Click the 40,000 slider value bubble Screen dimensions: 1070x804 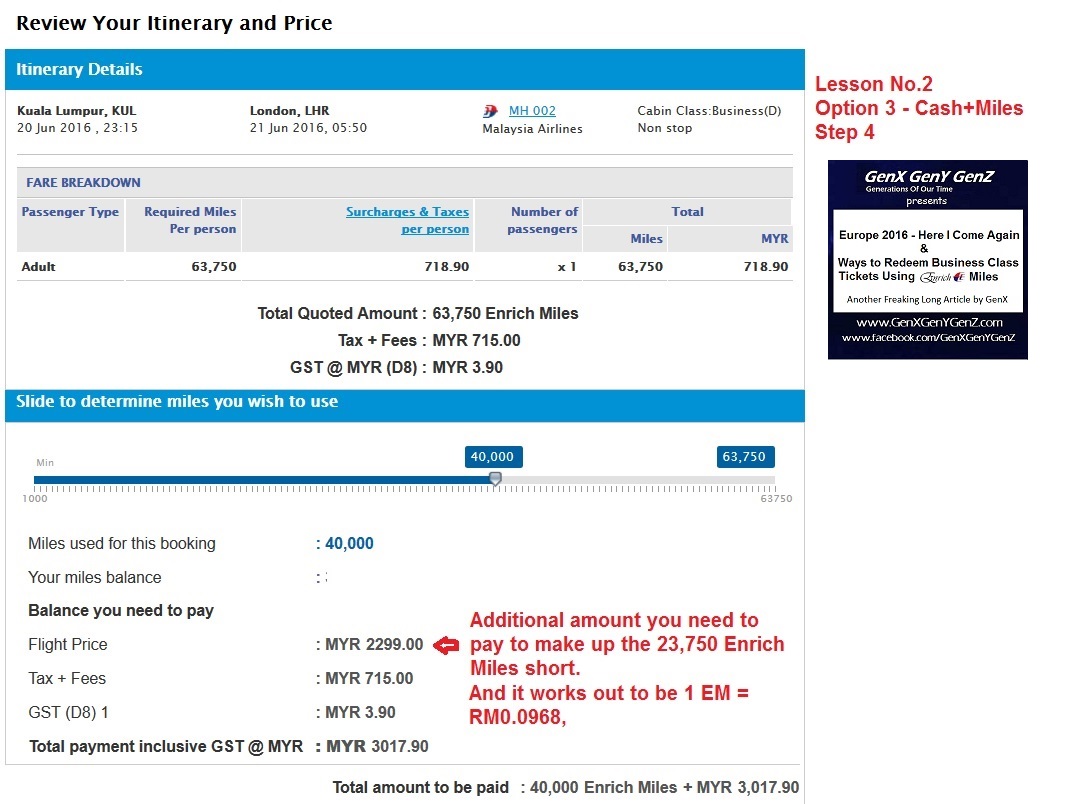click(492, 457)
